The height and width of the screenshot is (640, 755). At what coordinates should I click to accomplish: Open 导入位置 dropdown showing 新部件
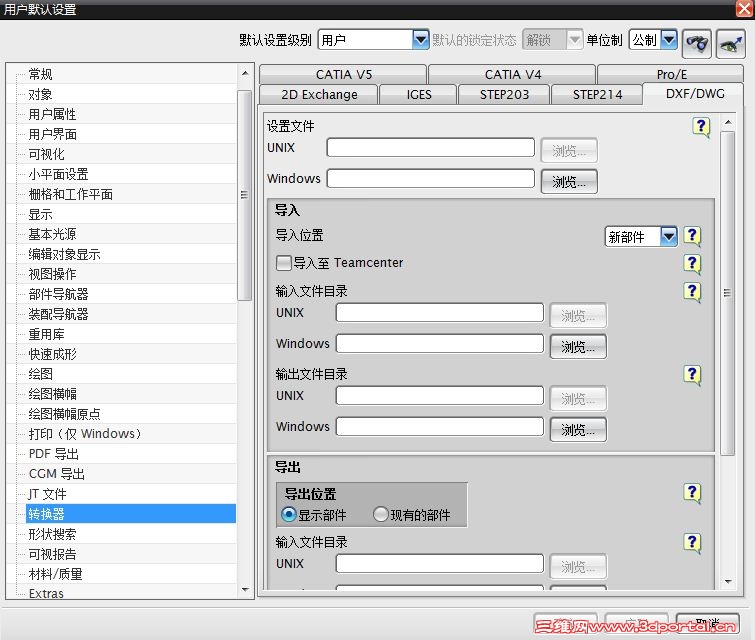coord(641,236)
